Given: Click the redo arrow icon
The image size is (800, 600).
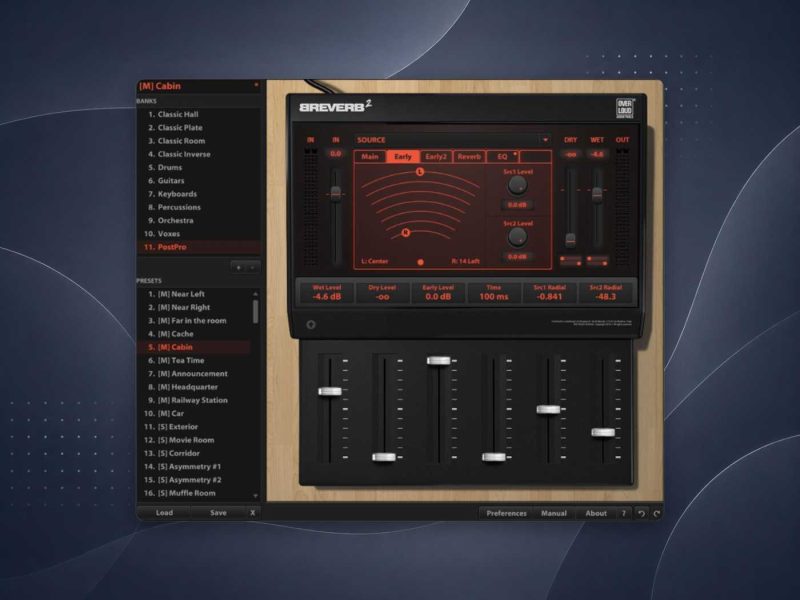Looking at the screenshot, I should coord(657,513).
